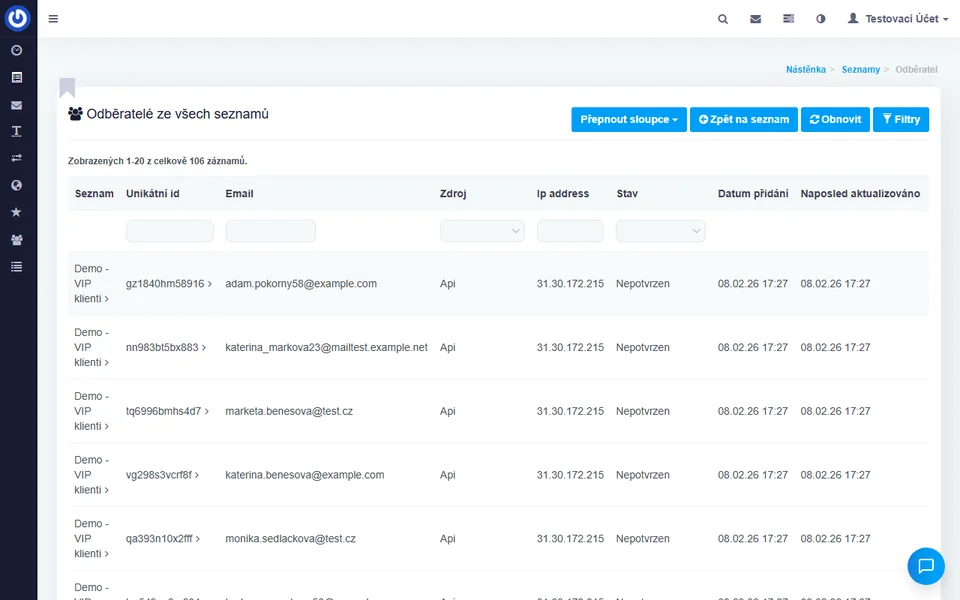Click the globe icon in sidebar
This screenshot has height=600, width=960.
(x=16, y=185)
